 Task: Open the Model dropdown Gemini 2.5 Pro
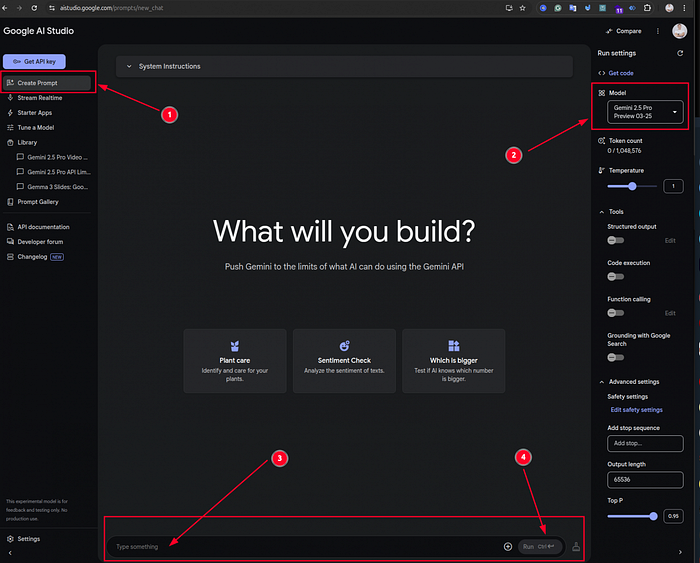pos(645,112)
